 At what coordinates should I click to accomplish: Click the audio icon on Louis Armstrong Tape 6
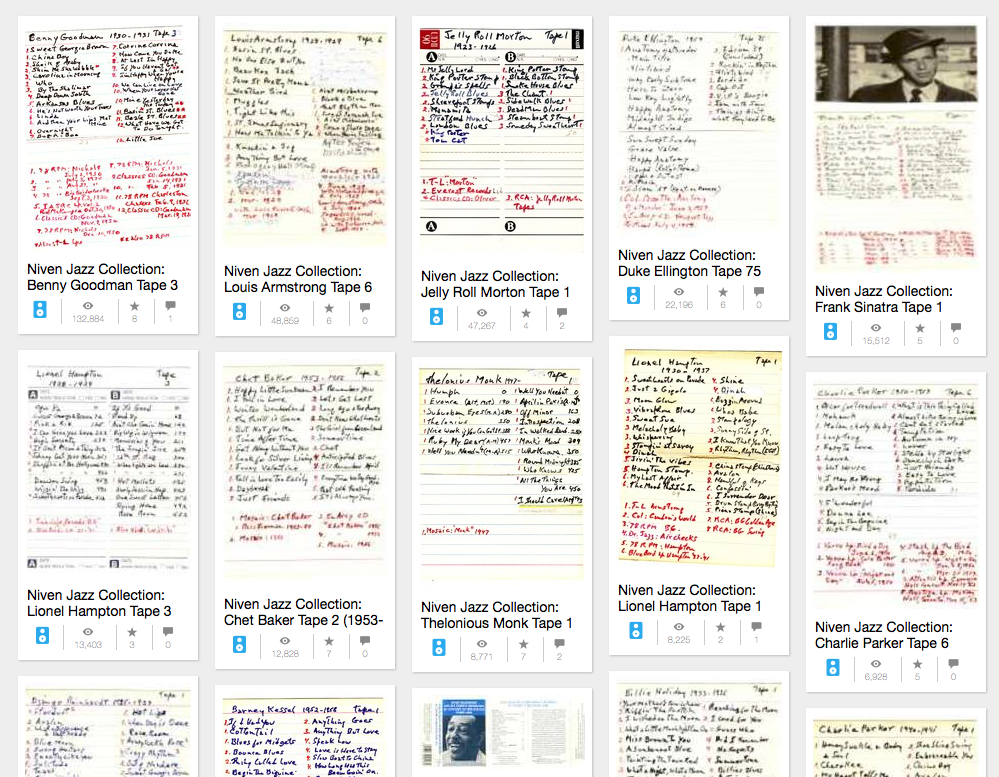pos(239,312)
